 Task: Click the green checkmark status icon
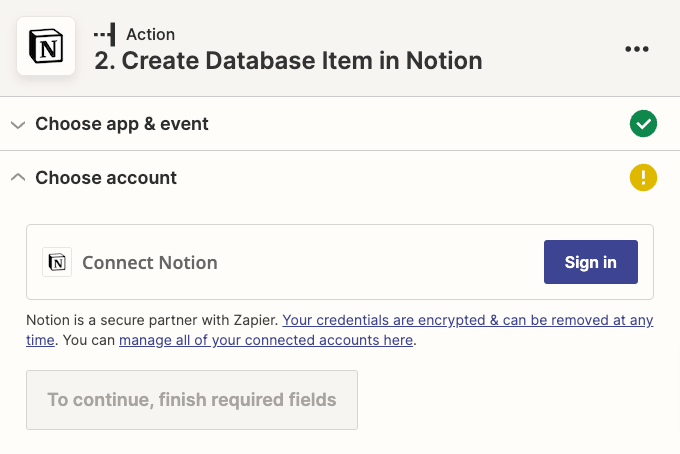(643, 124)
